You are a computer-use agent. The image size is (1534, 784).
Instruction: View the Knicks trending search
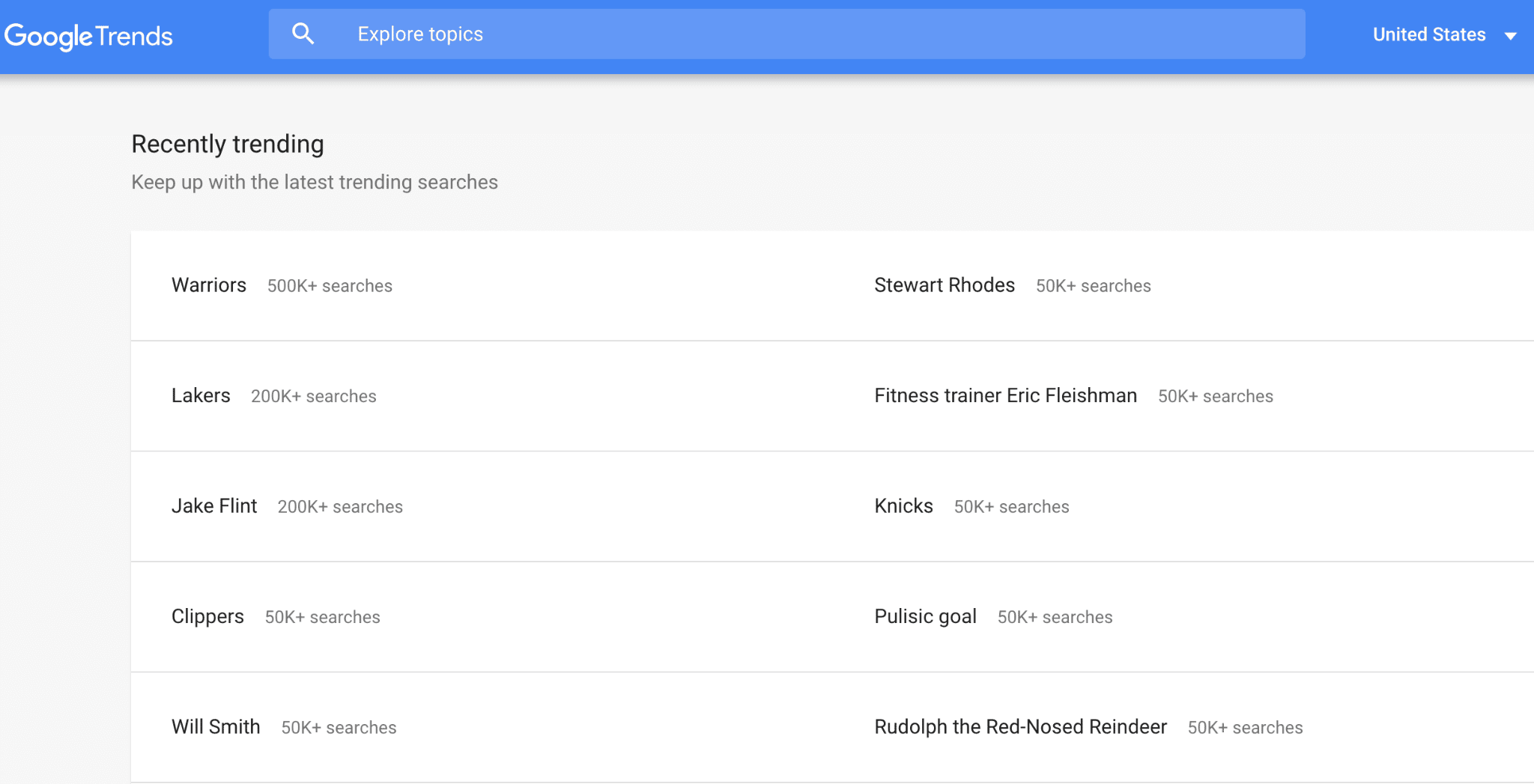[903, 506]
